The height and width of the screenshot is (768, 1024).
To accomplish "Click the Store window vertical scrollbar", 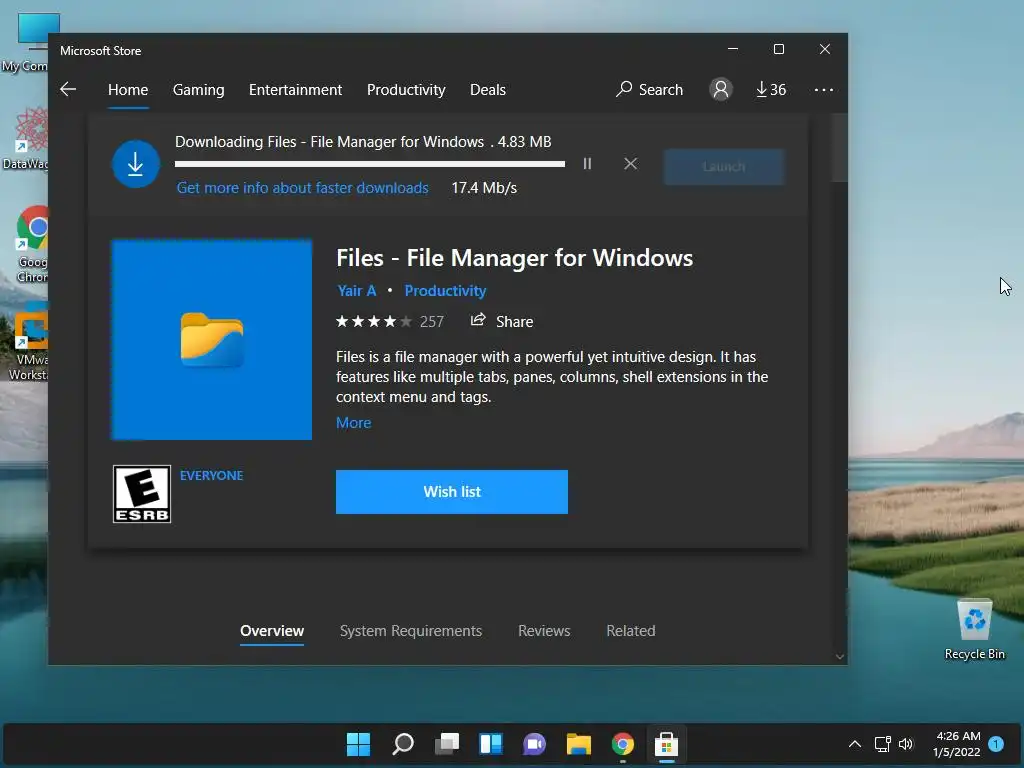I will tap(840, 148).
